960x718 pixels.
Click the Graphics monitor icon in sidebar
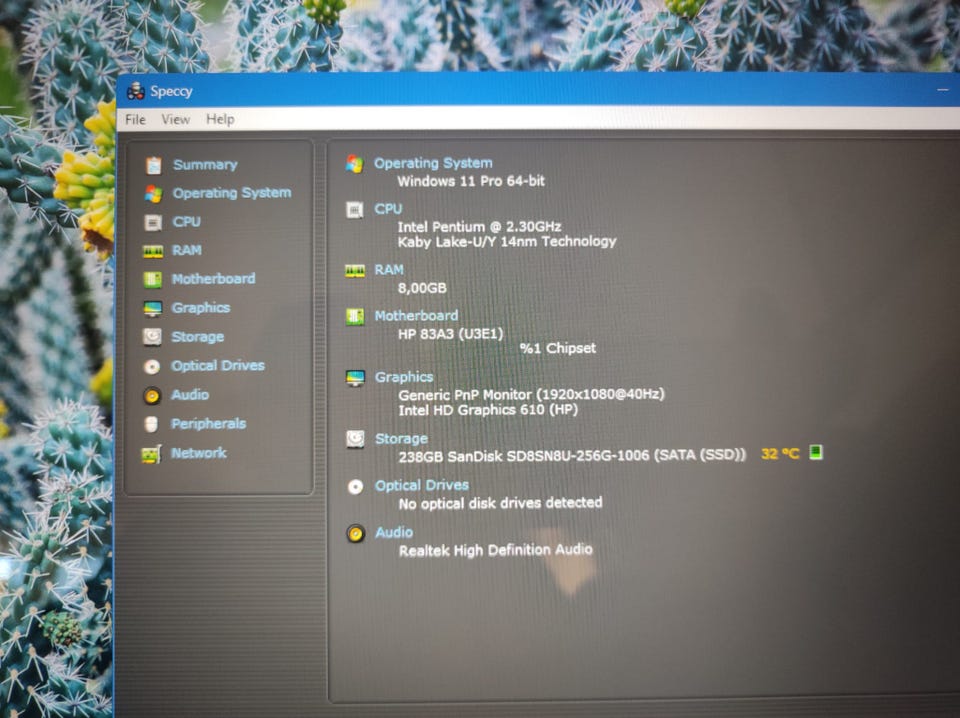point(152,309)
